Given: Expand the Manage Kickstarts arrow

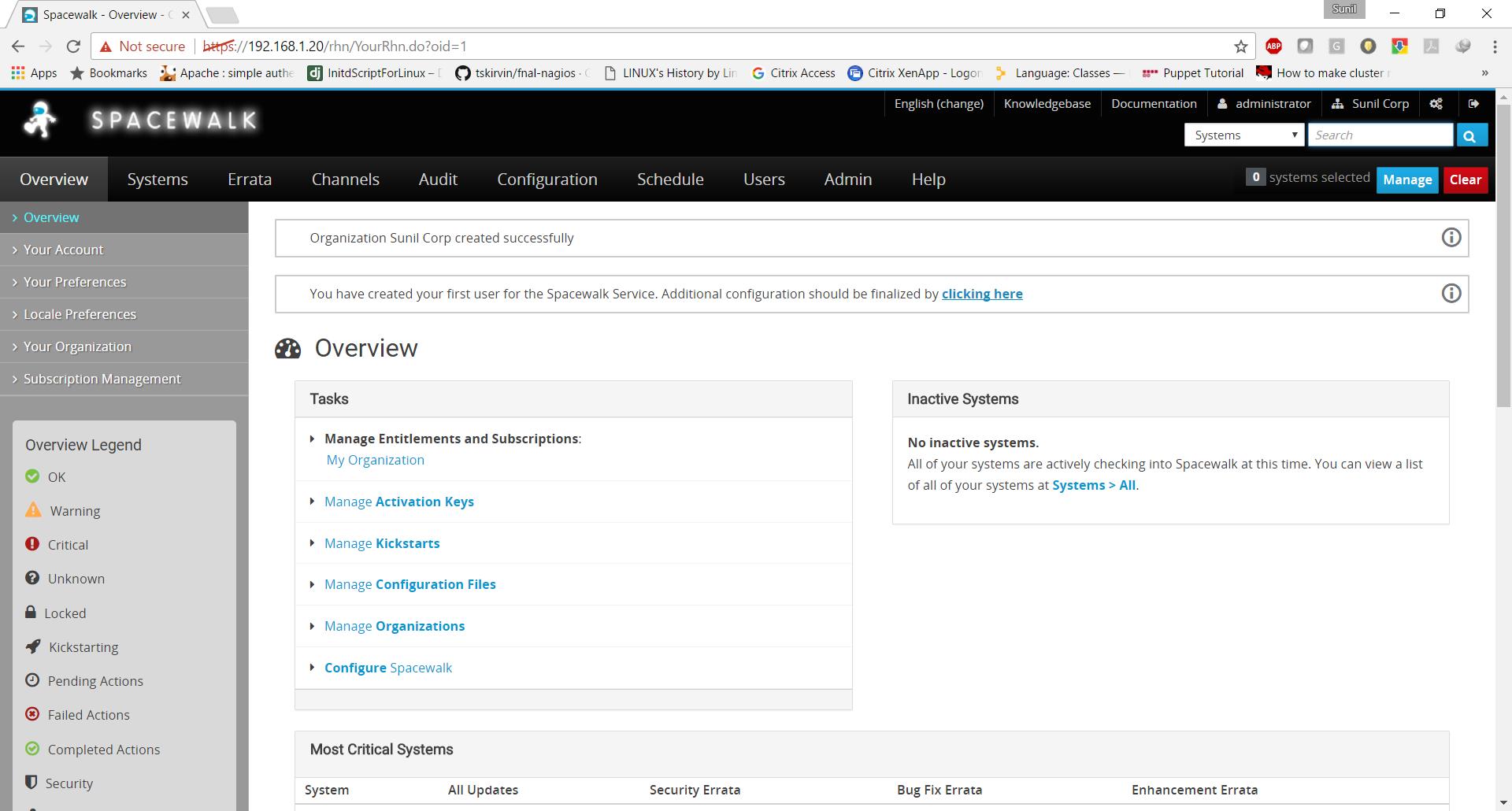Looking at the screenshot, I should (313, 543).
